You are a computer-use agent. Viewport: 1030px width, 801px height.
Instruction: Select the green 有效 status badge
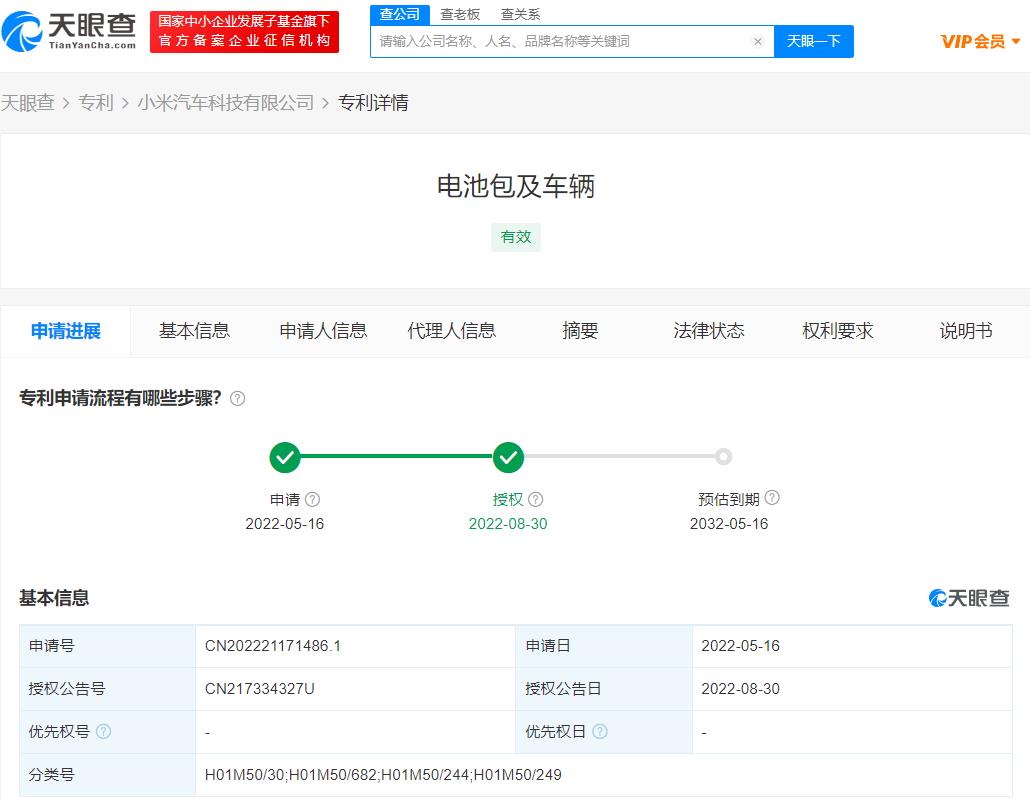pyautogui.click(x=516, y=237)
